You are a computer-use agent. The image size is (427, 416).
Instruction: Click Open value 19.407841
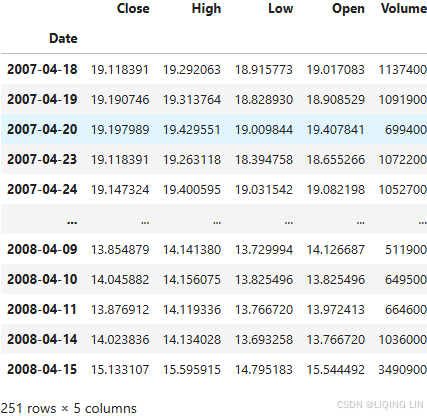(x=336, y=130)
